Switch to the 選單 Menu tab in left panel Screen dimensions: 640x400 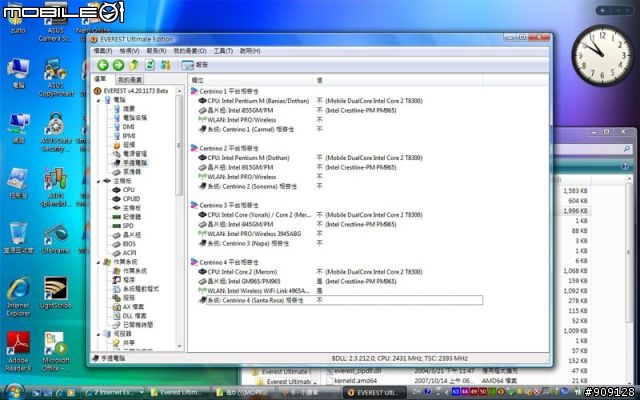tap(100, 79)
